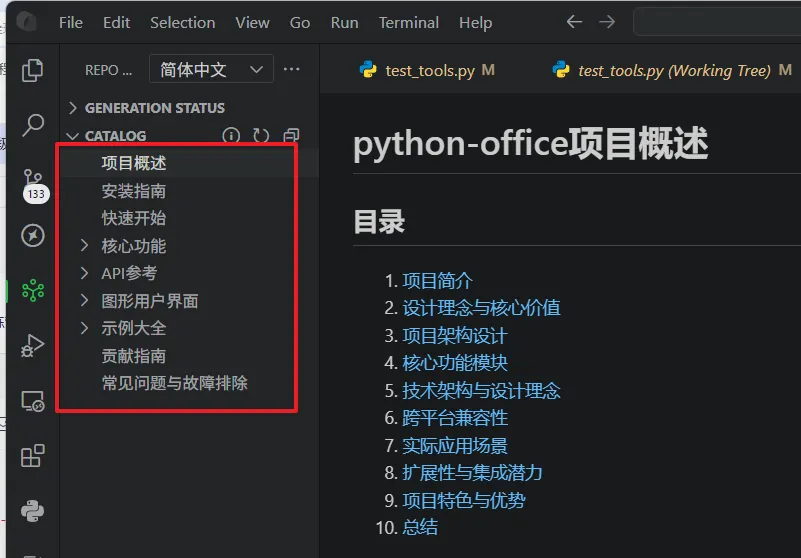Screen dimensions: 801x558
Task: Select 常见问题与故障排除 in the catalog
Action: [x=175, y=383]
